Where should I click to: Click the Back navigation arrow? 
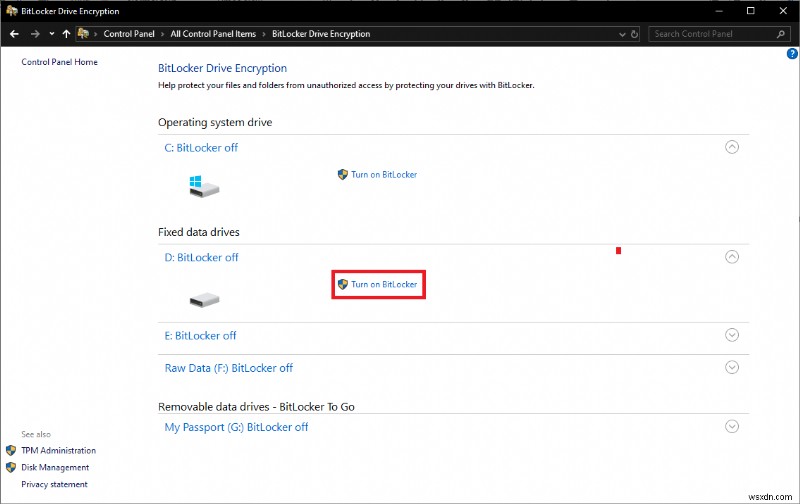14,34
